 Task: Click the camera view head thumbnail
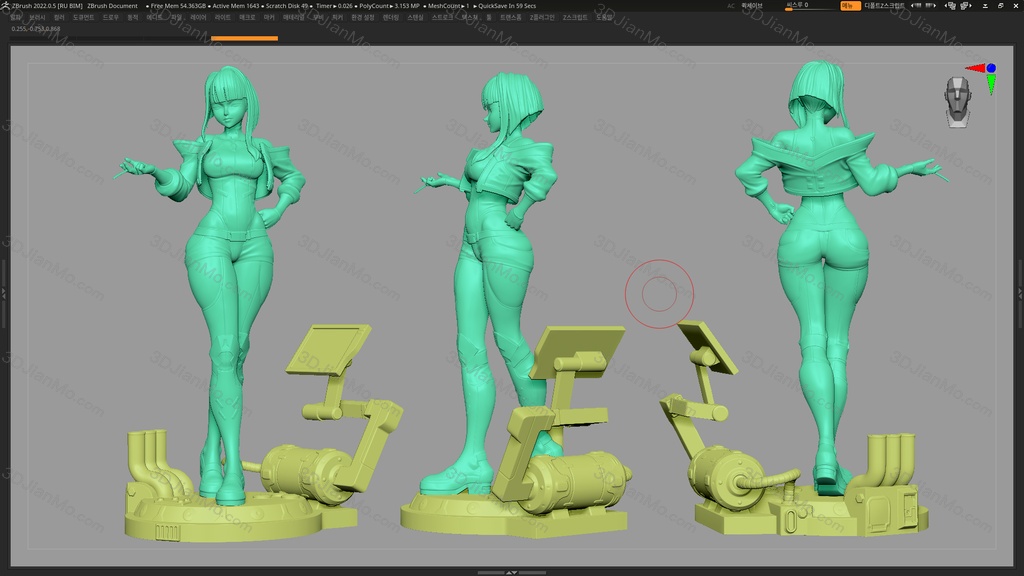tap(957, 101)
